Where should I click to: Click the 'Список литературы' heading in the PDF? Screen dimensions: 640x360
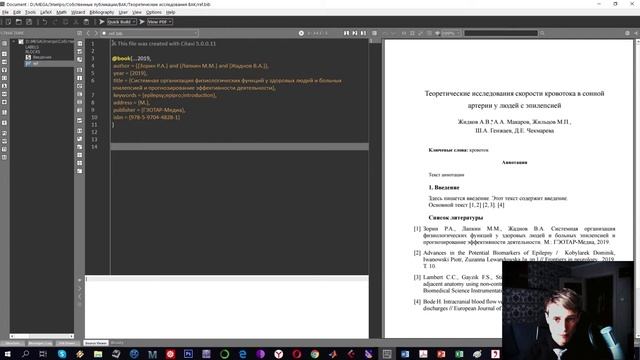click(x=456, y=218)
